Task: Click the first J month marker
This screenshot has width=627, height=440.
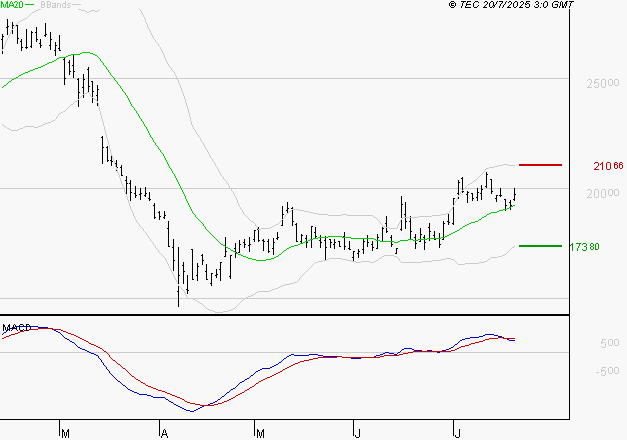Action: 357,433
